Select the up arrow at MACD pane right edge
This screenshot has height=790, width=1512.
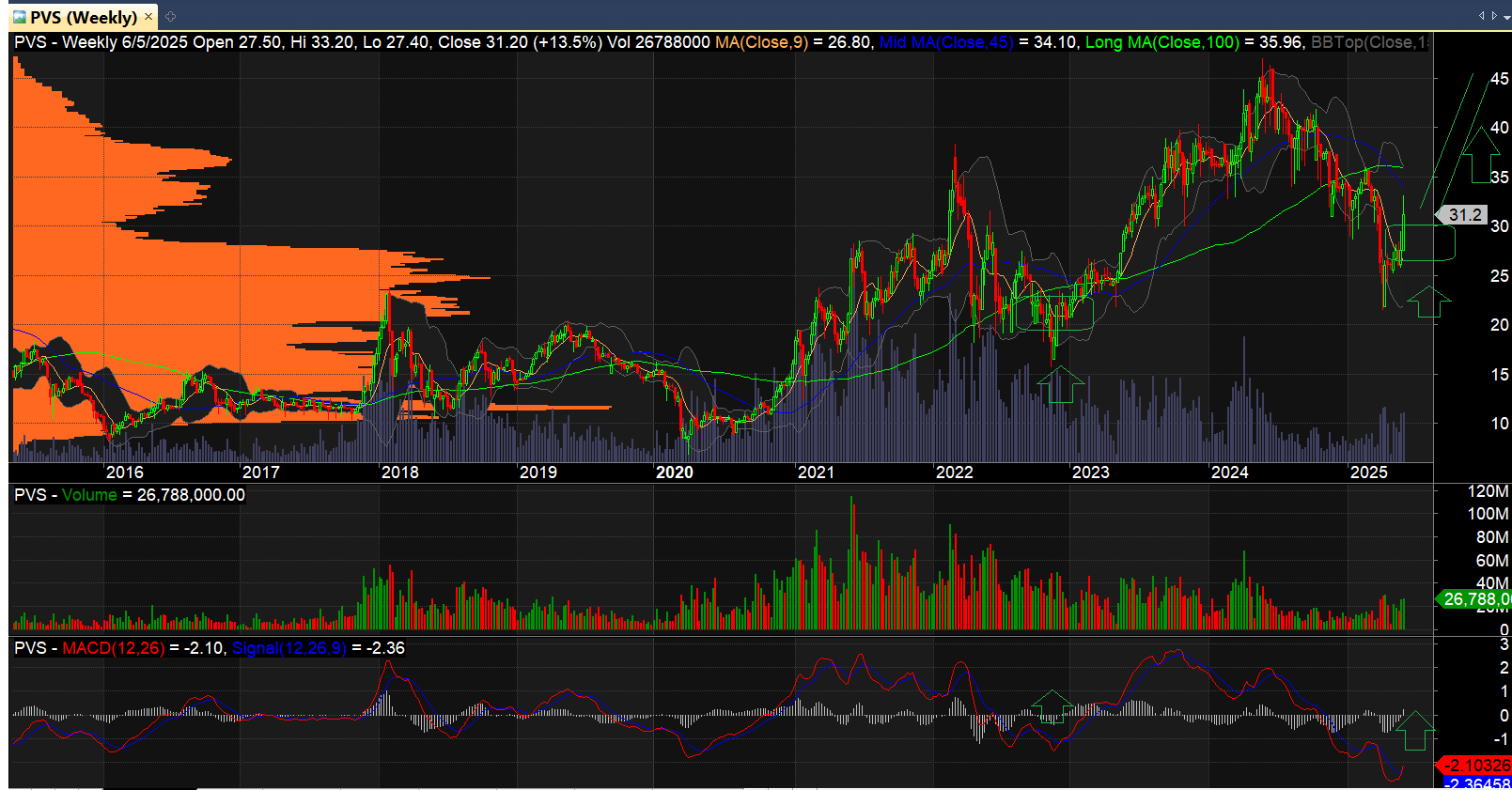click(x=1414, y=730)
